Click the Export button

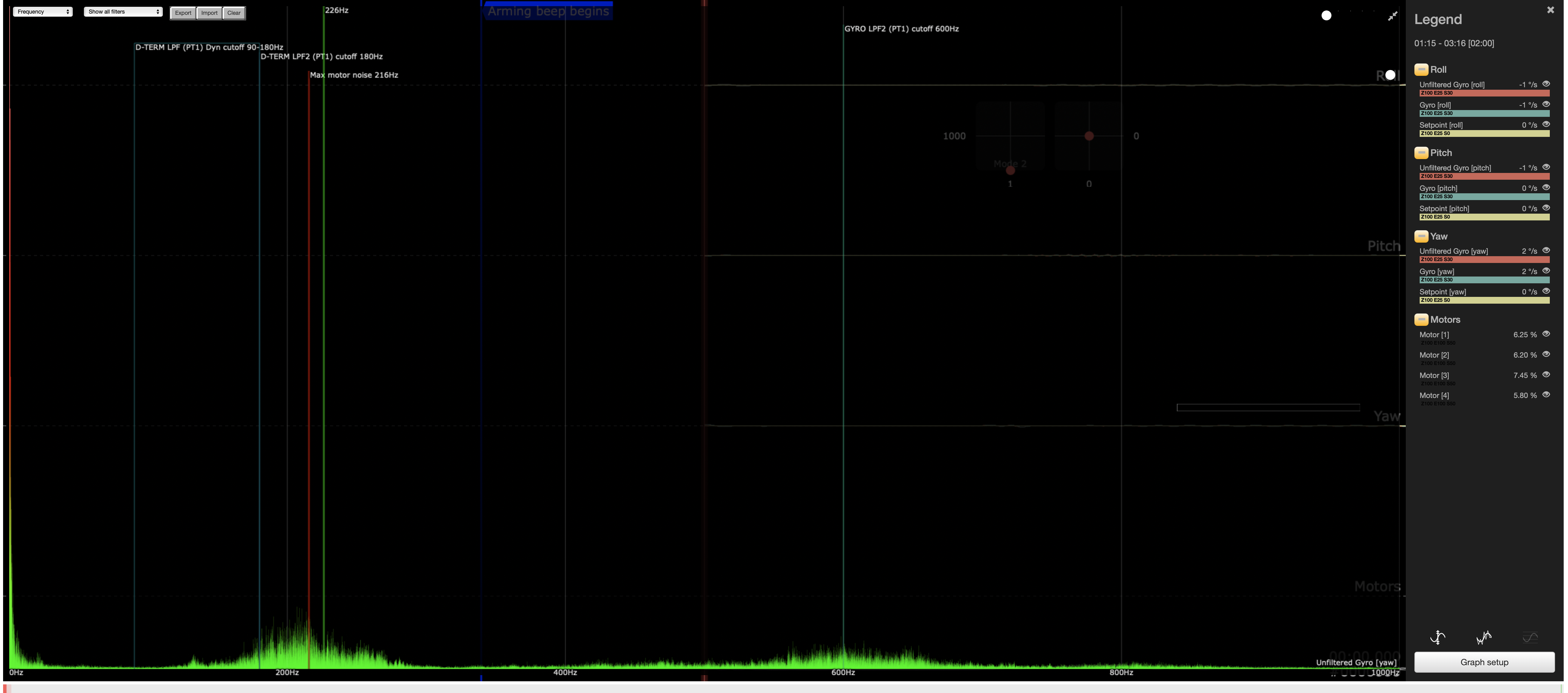183,13
